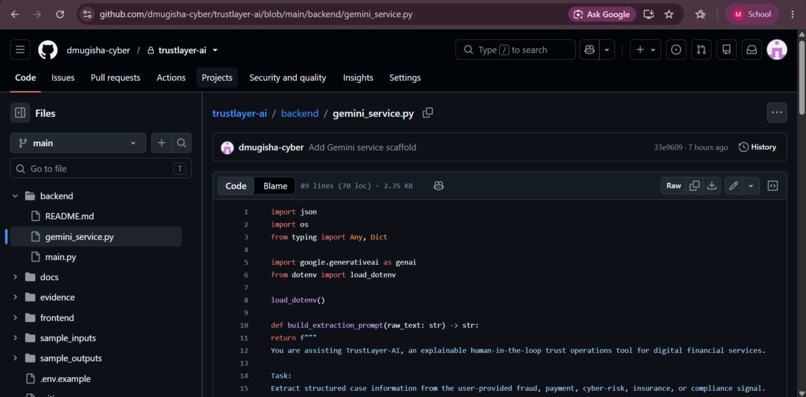Open the site information icon in address bar
The image size is (806, 397).
click(x=87, y=14)
